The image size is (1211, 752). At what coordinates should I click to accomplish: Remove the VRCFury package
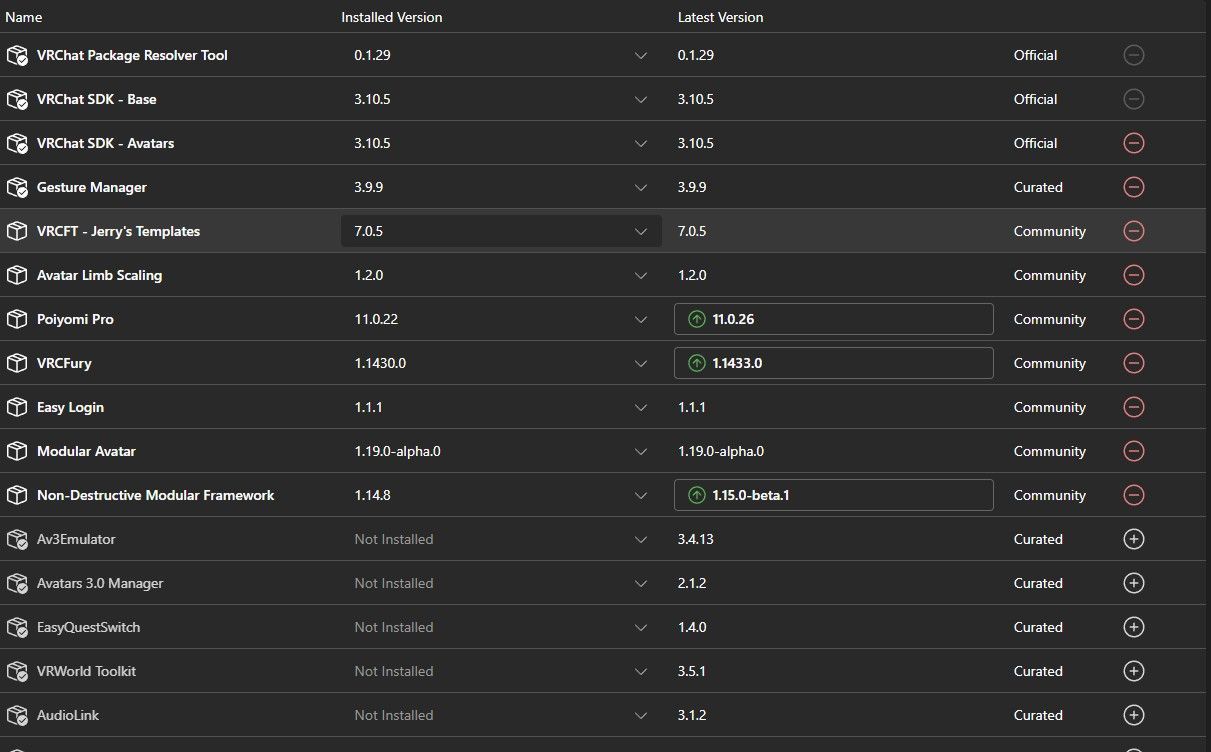(x=1133, y=363)
